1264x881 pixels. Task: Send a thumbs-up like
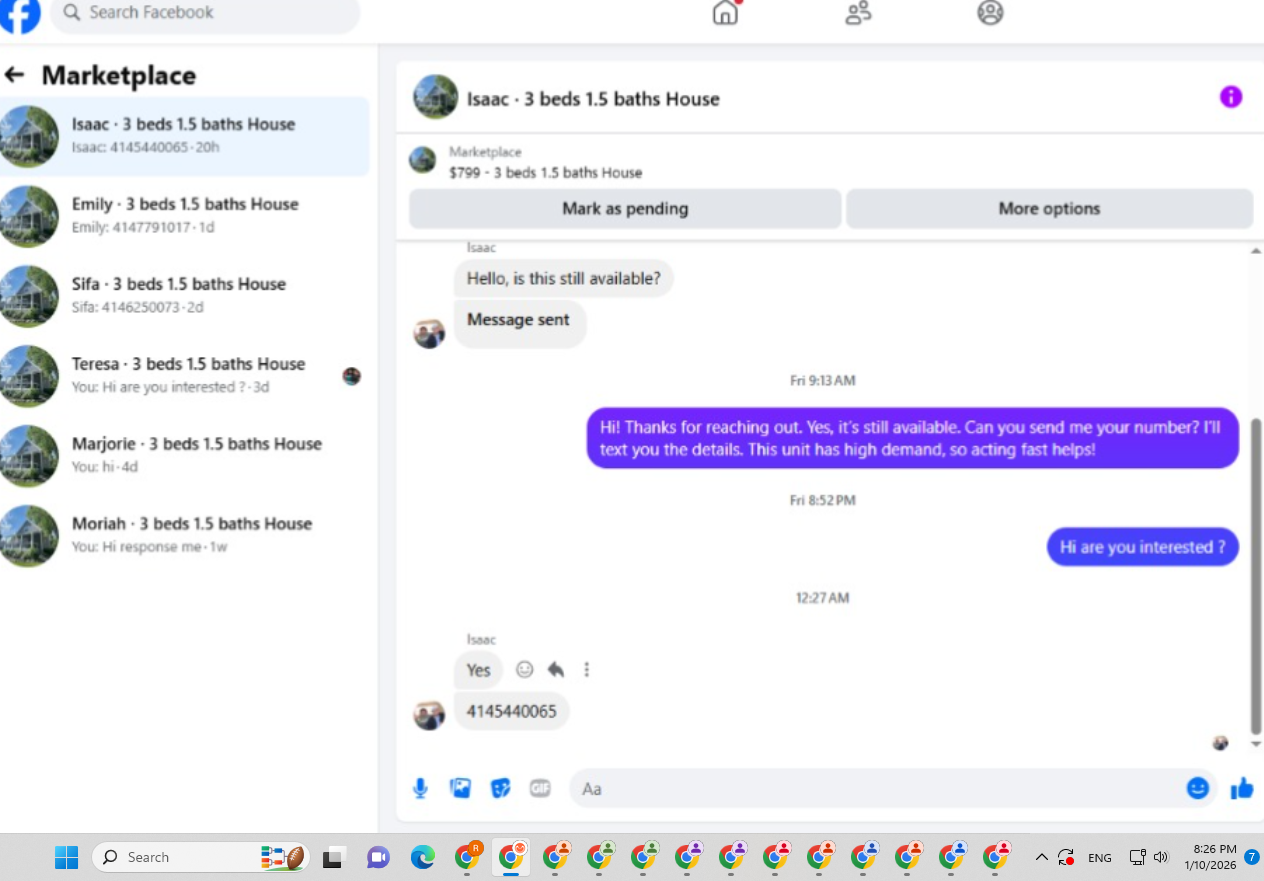(x=1242, y=788)
